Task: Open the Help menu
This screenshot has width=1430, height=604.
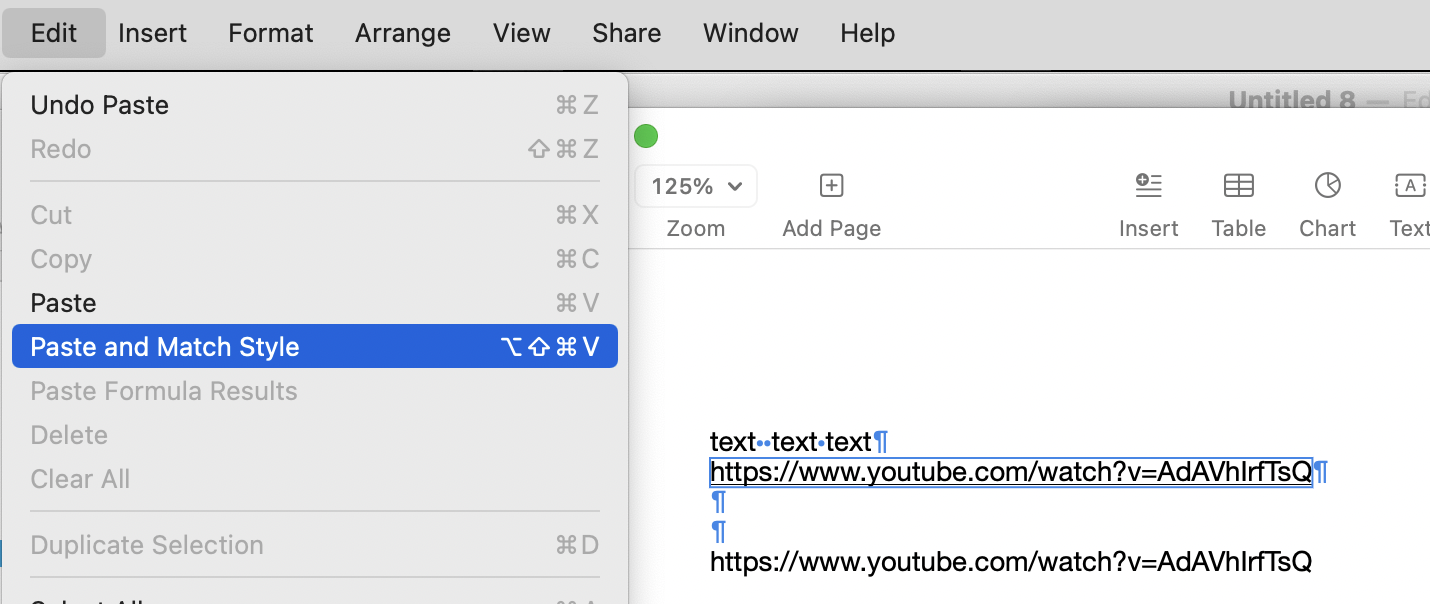Action: [867, 32]
